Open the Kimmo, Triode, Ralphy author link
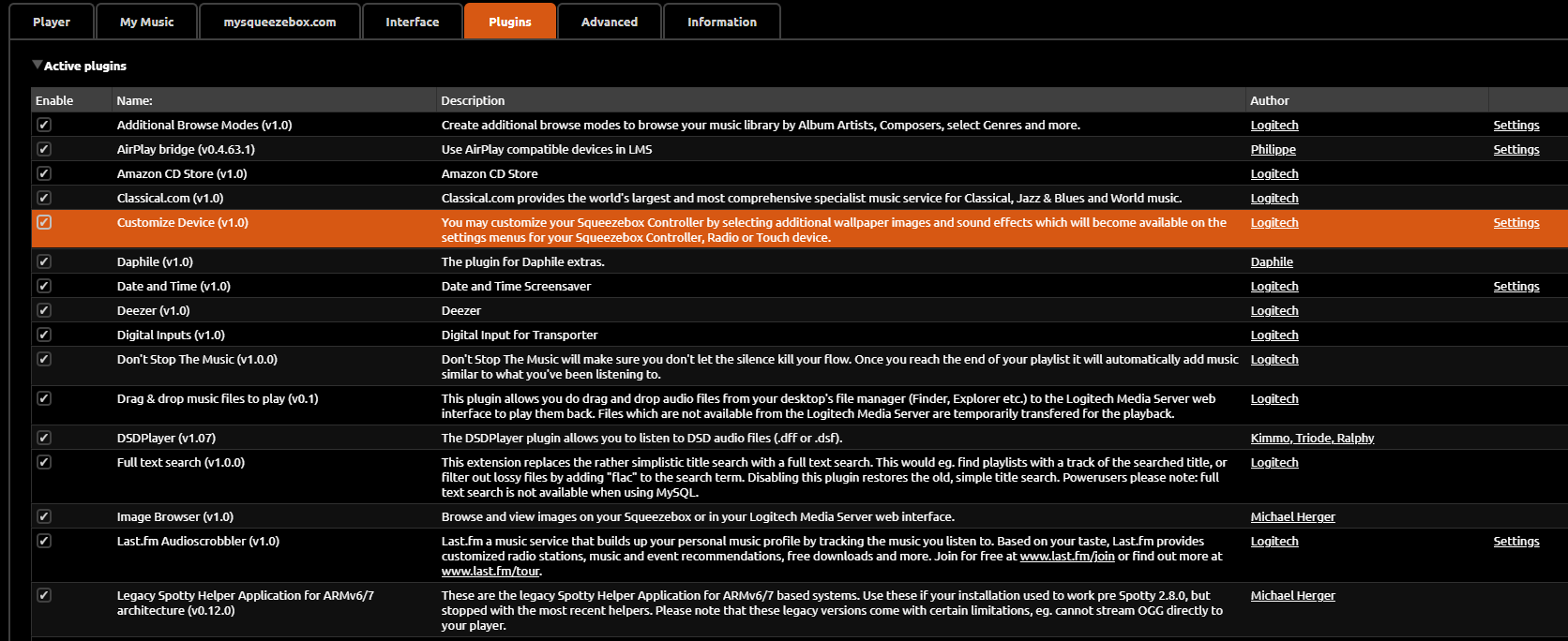 click(x=1313, y=438)
